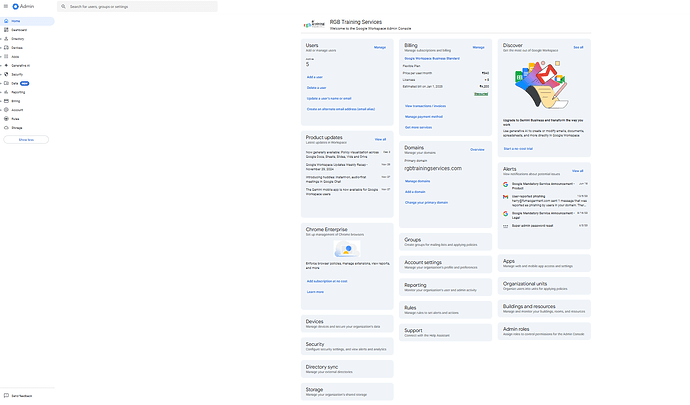This screenshot has width=690, height=405.
Task: Expand the Reporting menu arrow
Action: click(x=1, y=92)
